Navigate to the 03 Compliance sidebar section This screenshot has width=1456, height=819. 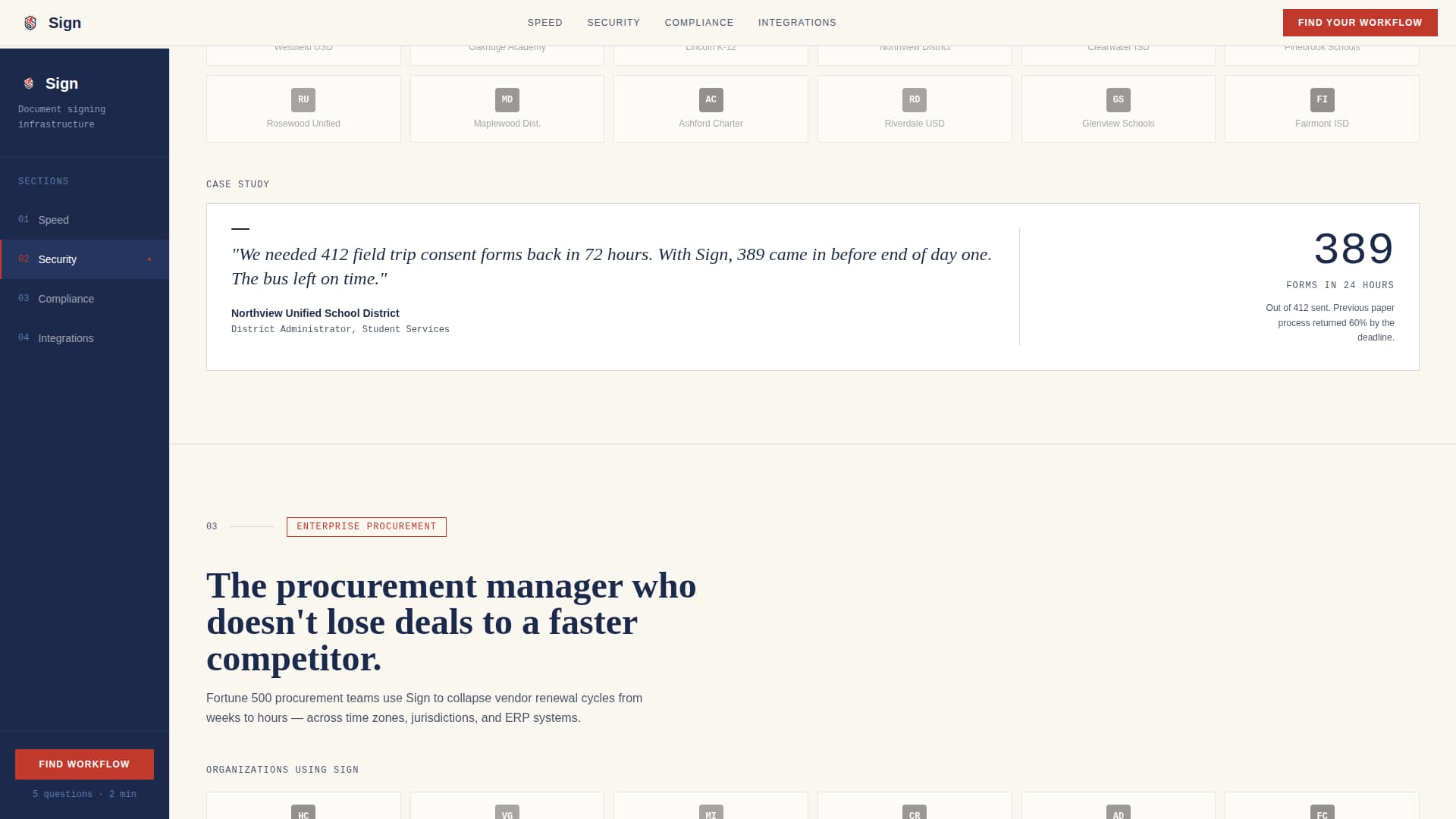click(66, 299)
